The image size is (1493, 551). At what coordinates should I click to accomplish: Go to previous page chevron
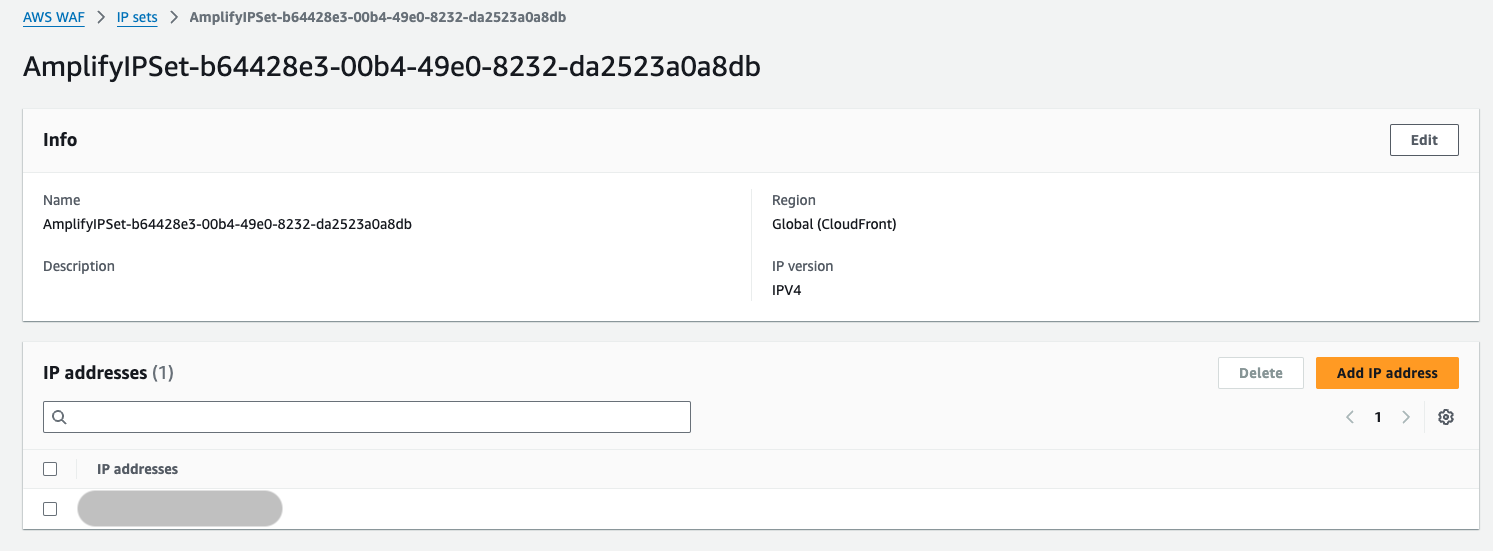pyautogui.click(x=1350, y=417)
